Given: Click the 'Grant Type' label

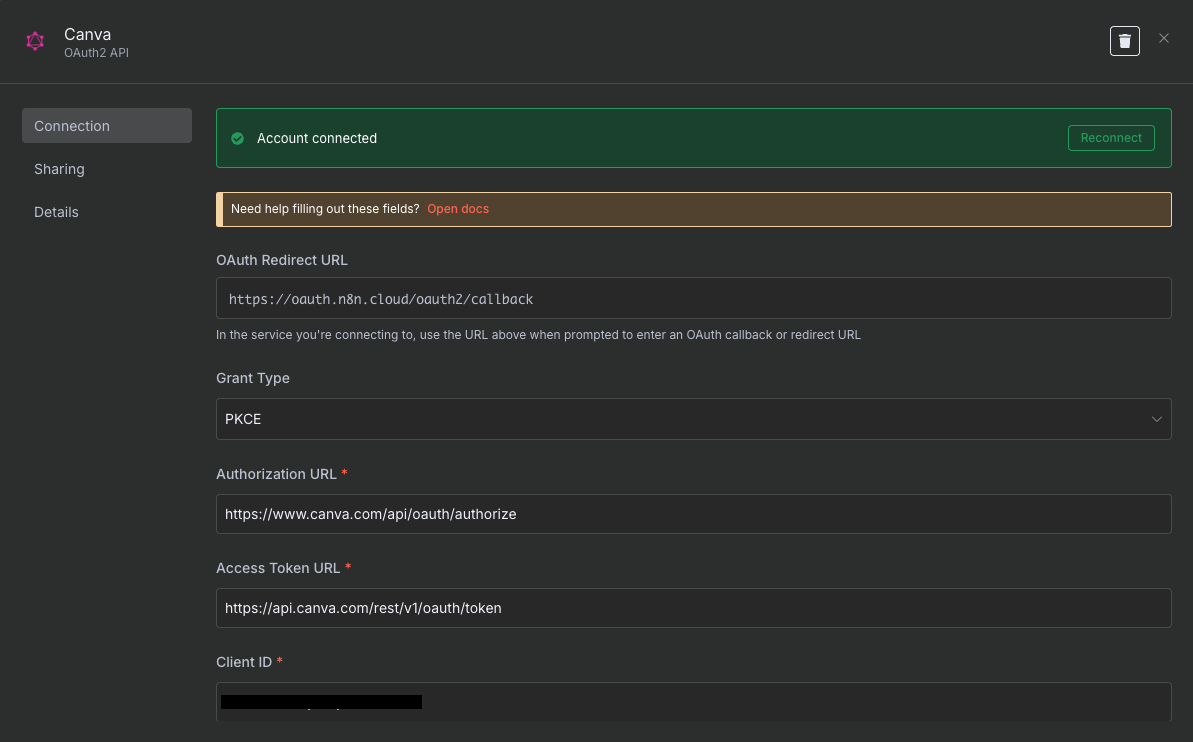Looking at the screenshot, I should pyautogui.click(x=253, y=378).
